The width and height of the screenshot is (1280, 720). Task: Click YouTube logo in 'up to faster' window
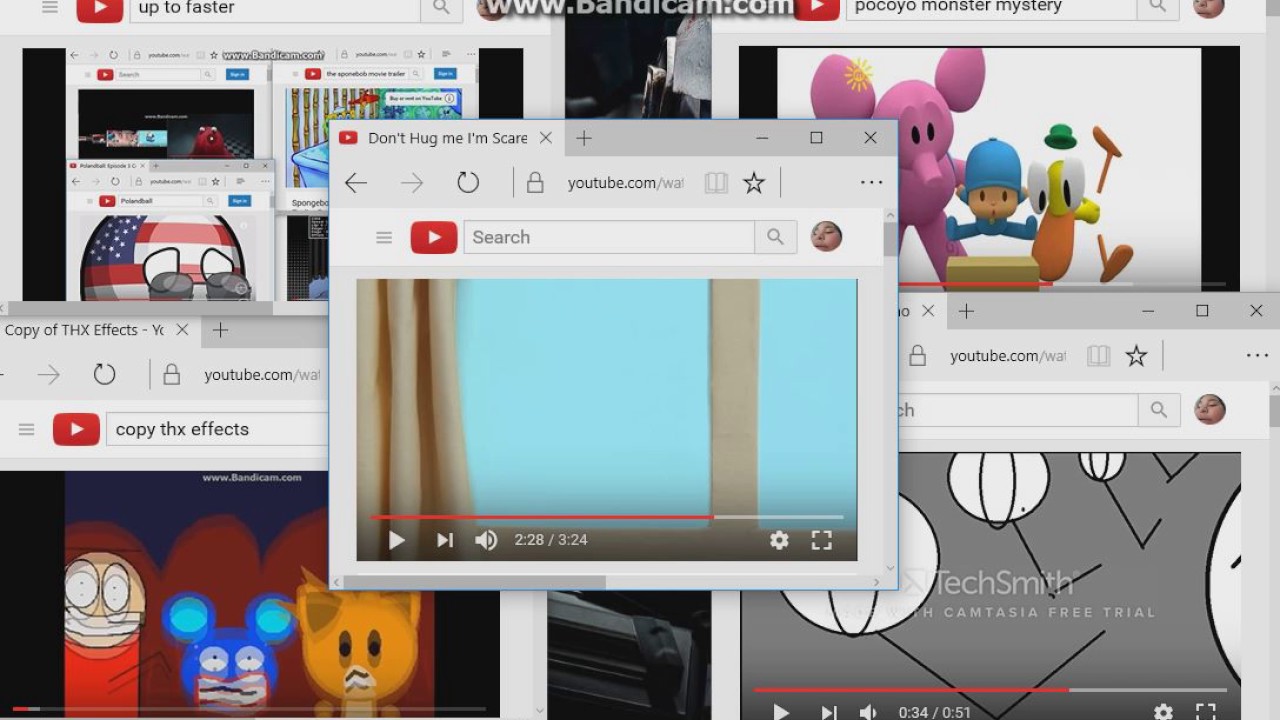99,8
